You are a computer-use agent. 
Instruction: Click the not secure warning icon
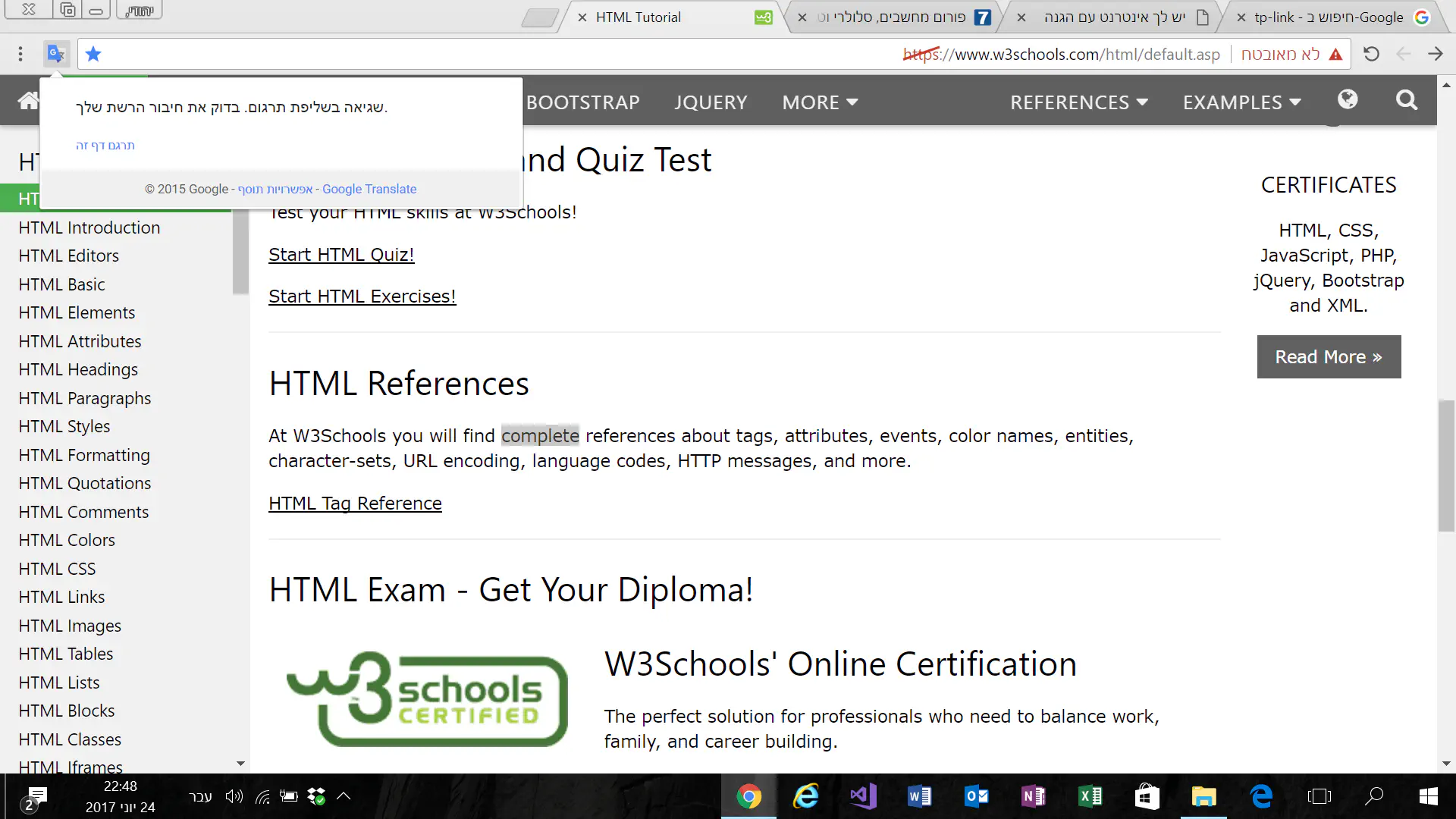[1335, 54]
